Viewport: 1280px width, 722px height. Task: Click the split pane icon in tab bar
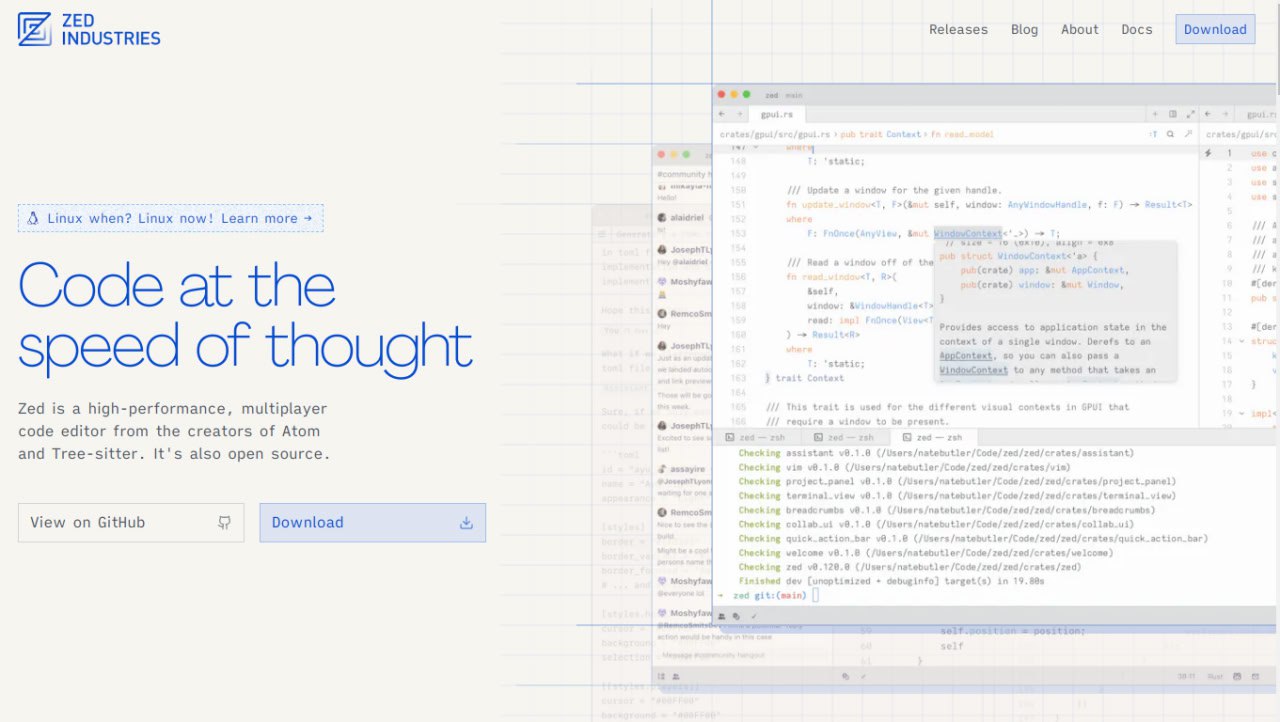[x=1173, y=115]
